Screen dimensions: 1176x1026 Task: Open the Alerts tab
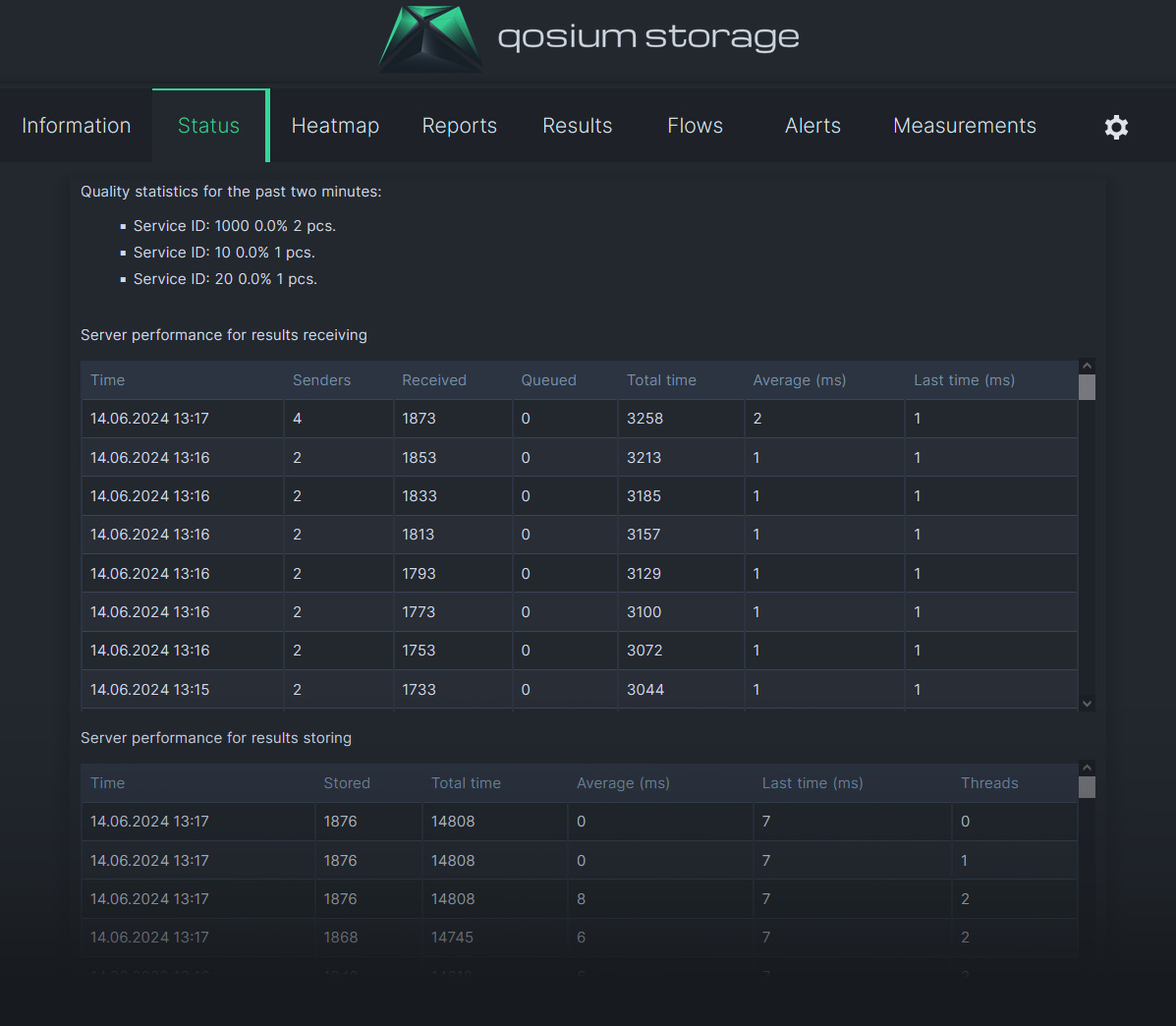click(812, 126)
